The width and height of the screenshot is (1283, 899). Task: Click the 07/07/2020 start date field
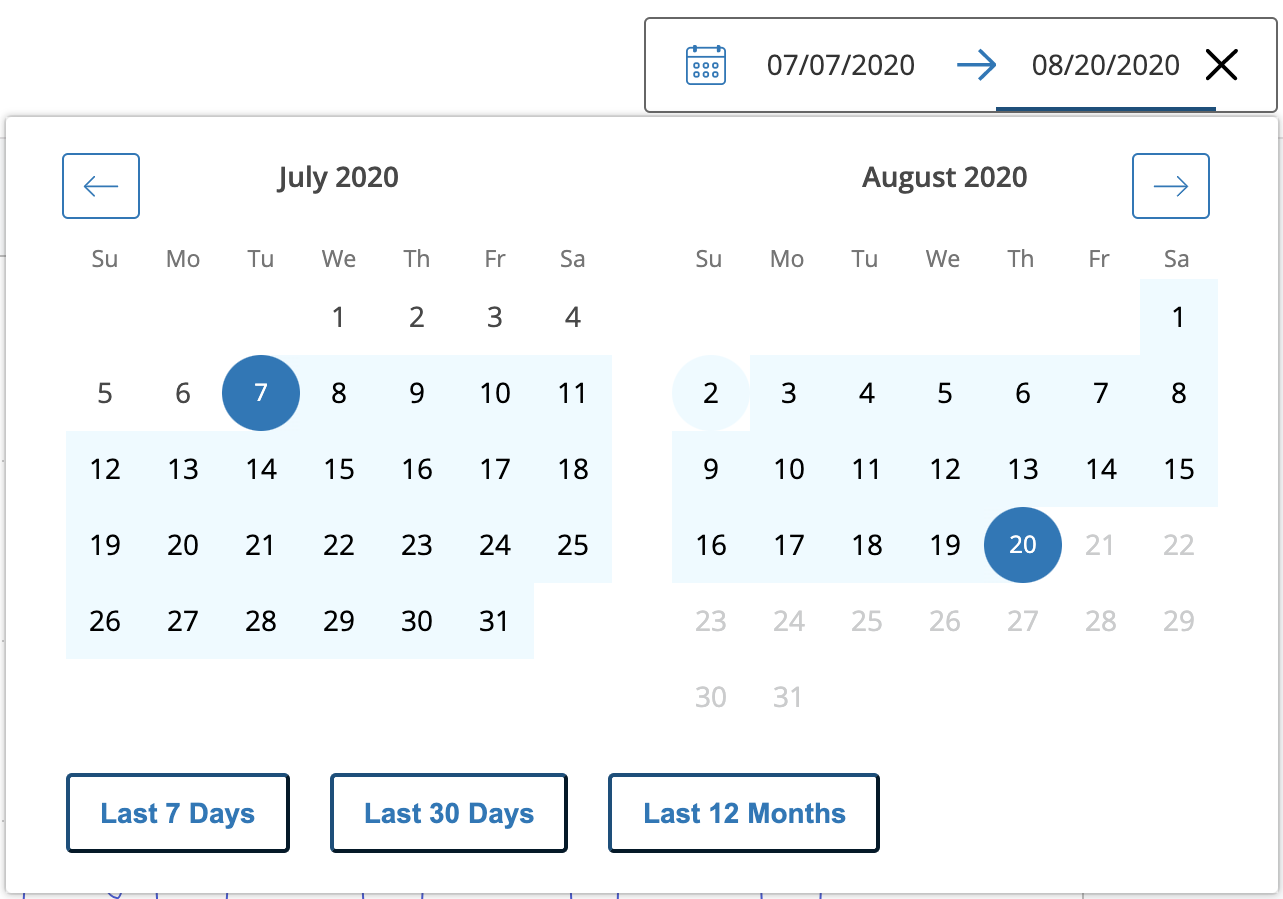click(x=840, y=66)
